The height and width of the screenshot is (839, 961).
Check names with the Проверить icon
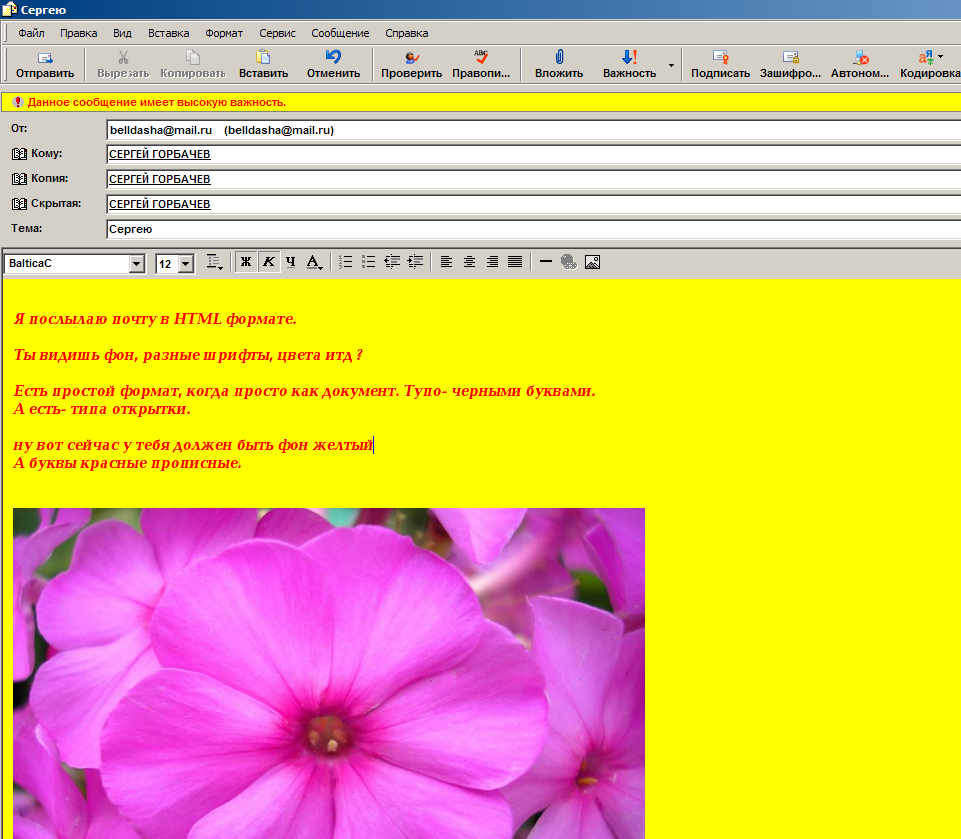411,58
